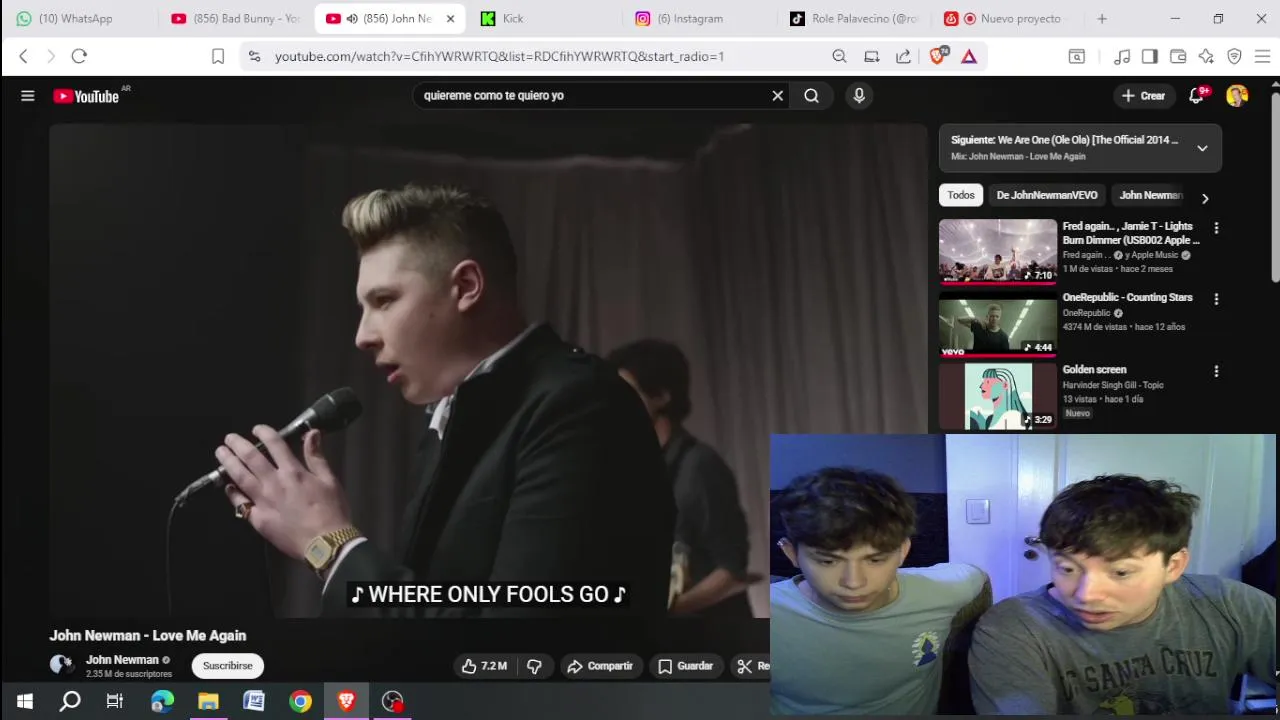Open the YouTube hamburger guide menu
The image size is (1280, 720).
[x=28, y=96]
